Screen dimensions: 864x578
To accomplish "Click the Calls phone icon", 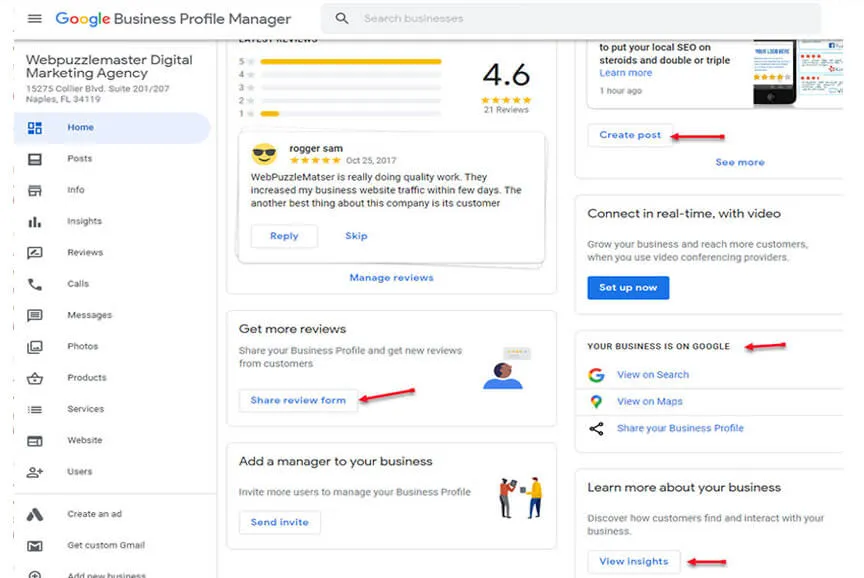I will click(x=35, y=284).
